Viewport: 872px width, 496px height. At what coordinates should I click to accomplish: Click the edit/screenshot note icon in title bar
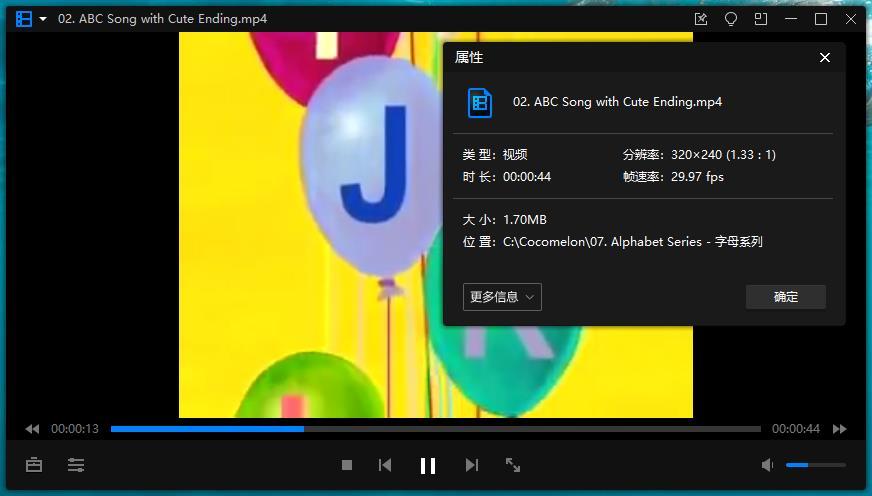tap(701, 19)
